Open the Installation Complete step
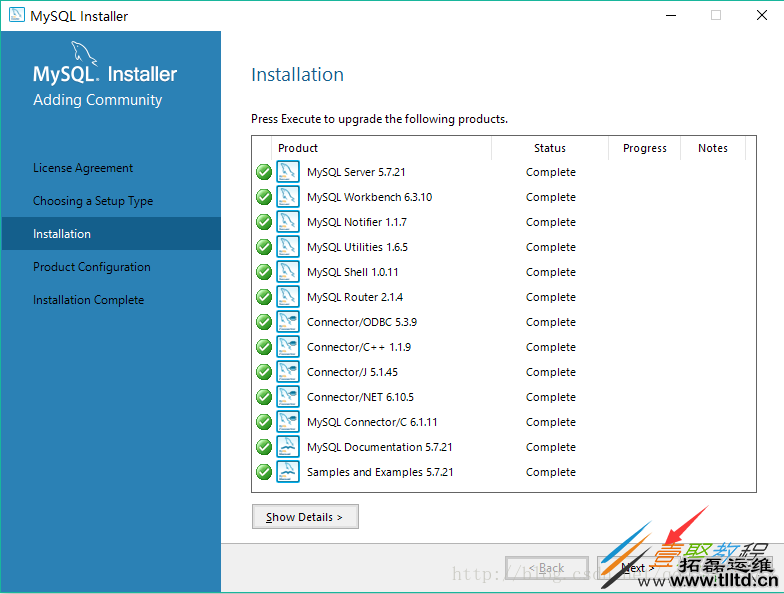 (88, 300)
